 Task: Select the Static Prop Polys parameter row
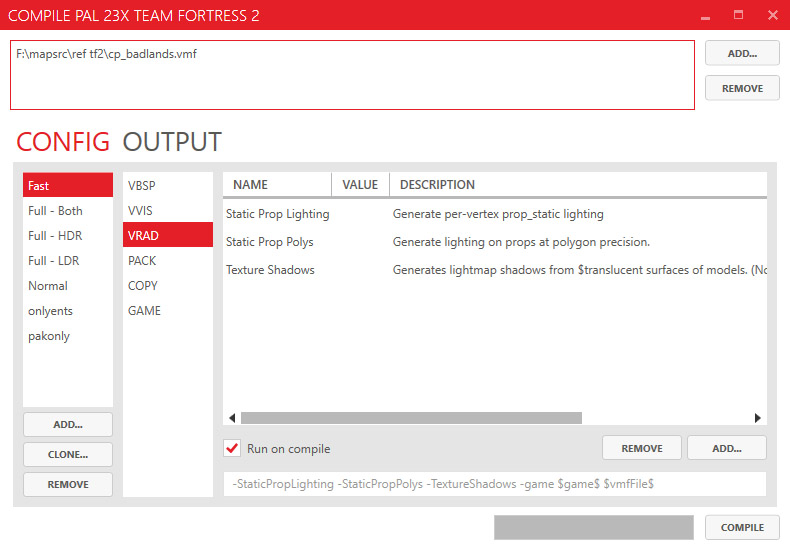[x=495, y=242]
